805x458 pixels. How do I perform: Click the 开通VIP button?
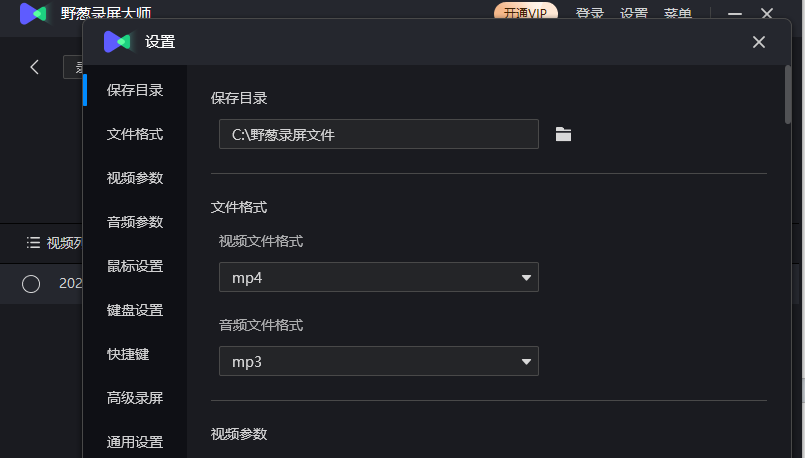click(526, 12)
